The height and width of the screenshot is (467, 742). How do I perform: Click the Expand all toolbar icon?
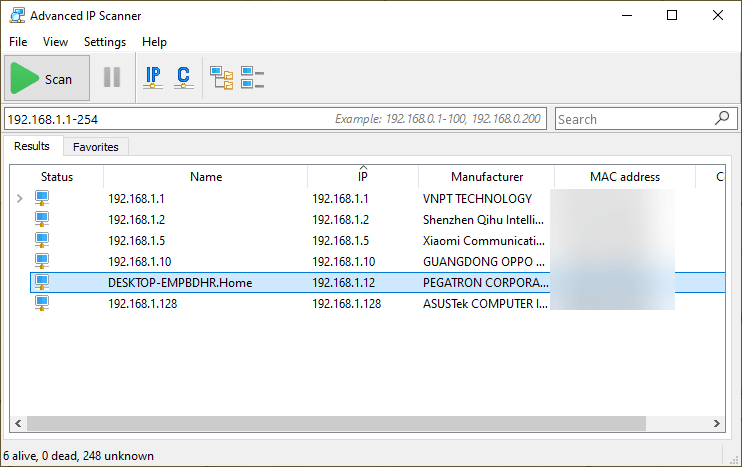221,78
